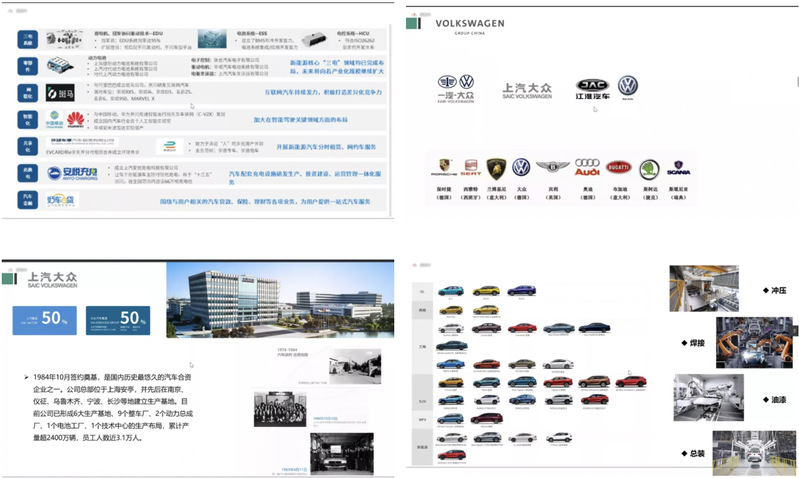The image size is (799, 478).
Task: Click the dark blue car in top lineup row
Action: point(521,290)
